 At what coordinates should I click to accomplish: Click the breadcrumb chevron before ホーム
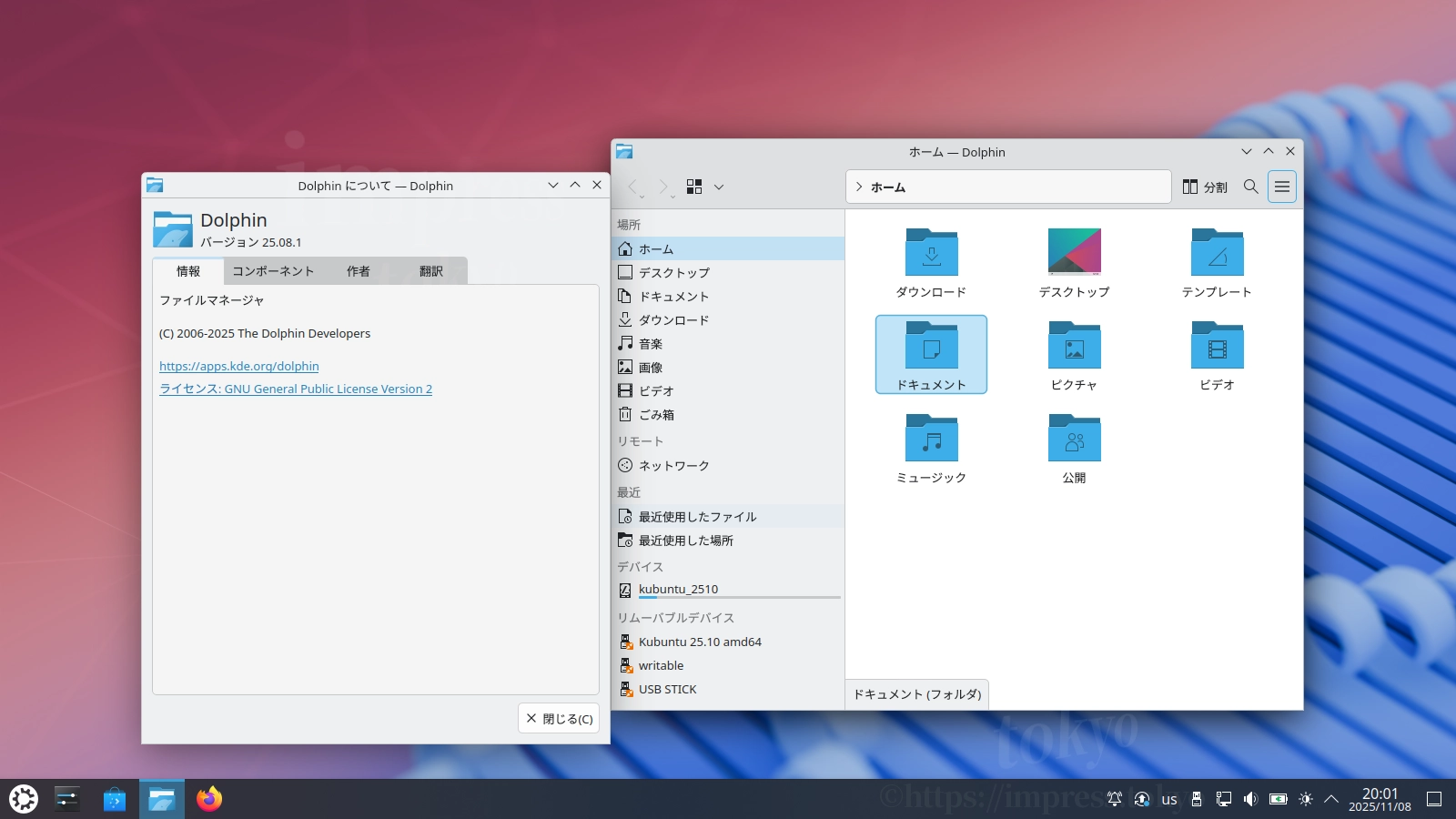[x=859, y=187]
